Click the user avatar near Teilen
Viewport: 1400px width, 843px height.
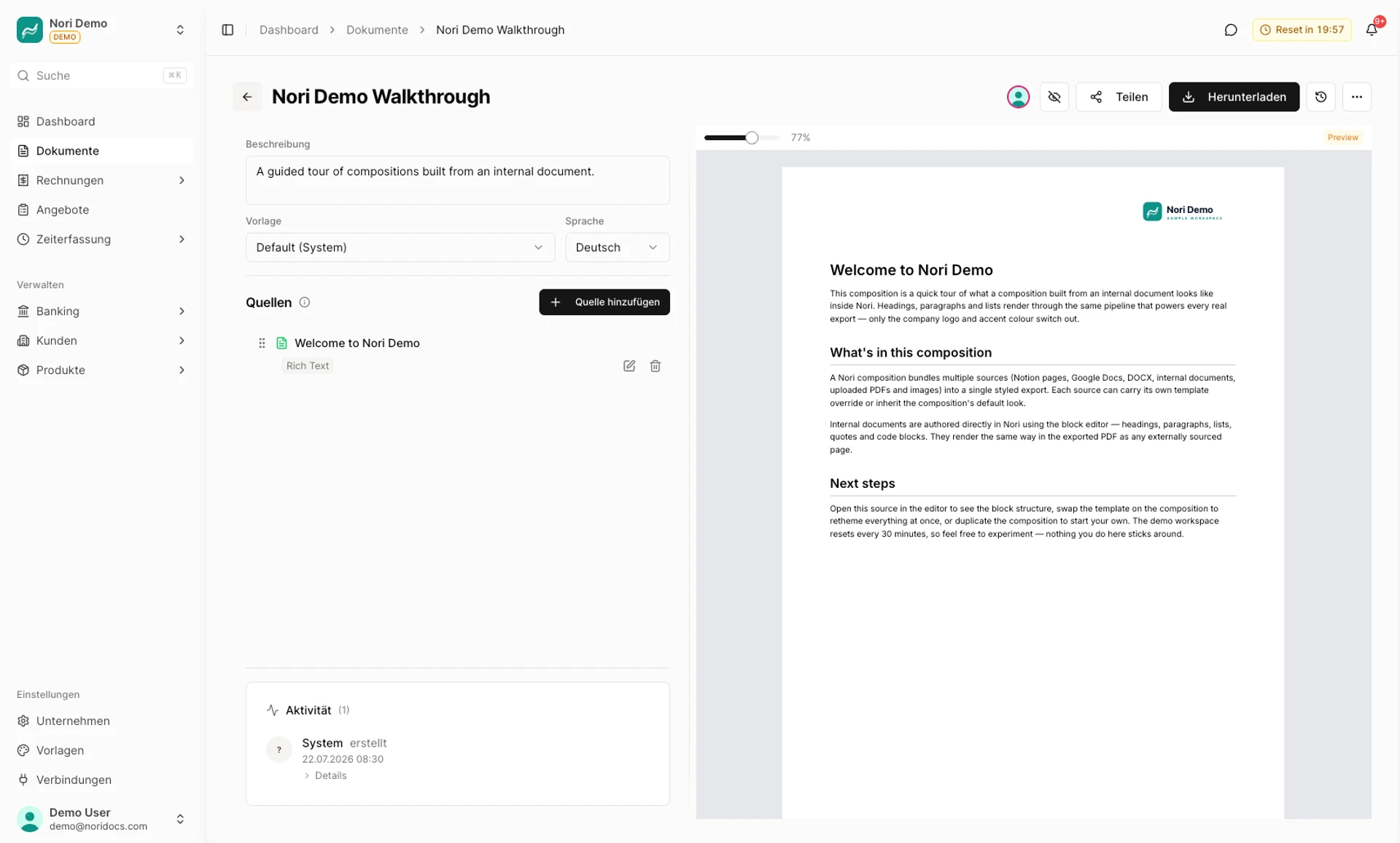[x=1018, y=97]
